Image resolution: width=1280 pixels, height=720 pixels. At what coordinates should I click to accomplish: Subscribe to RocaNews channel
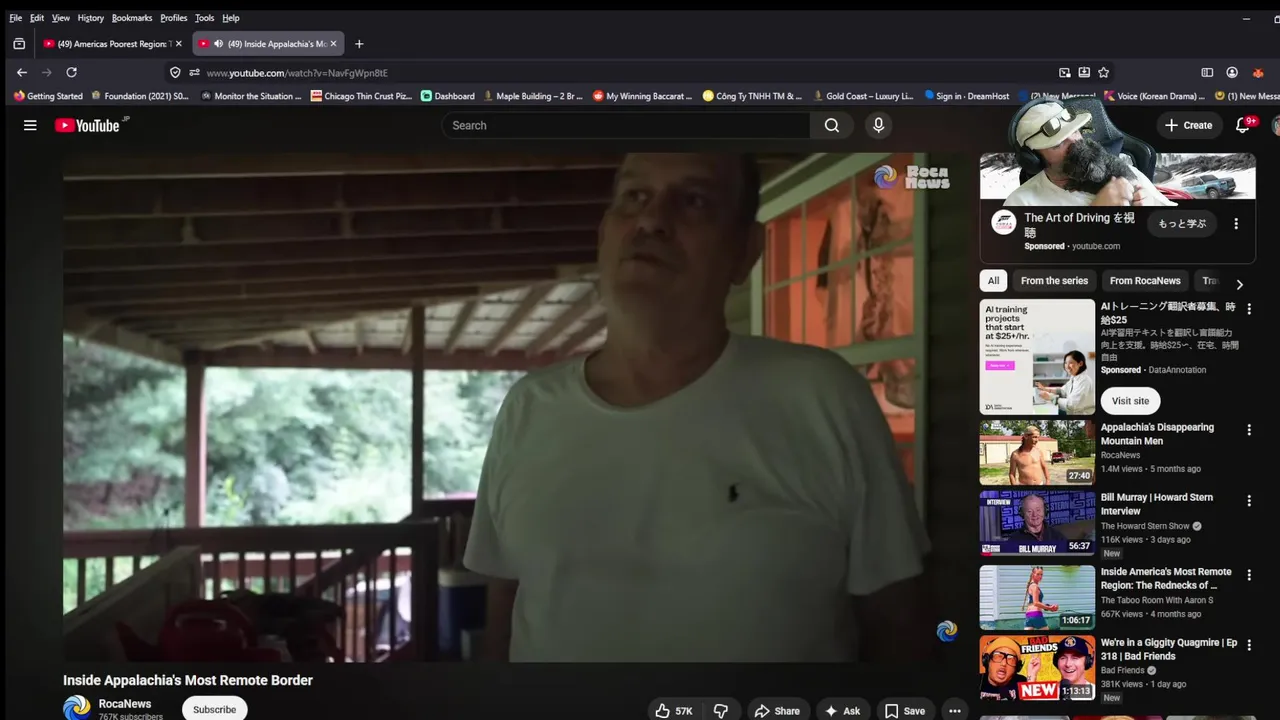(x=214, y=709)
